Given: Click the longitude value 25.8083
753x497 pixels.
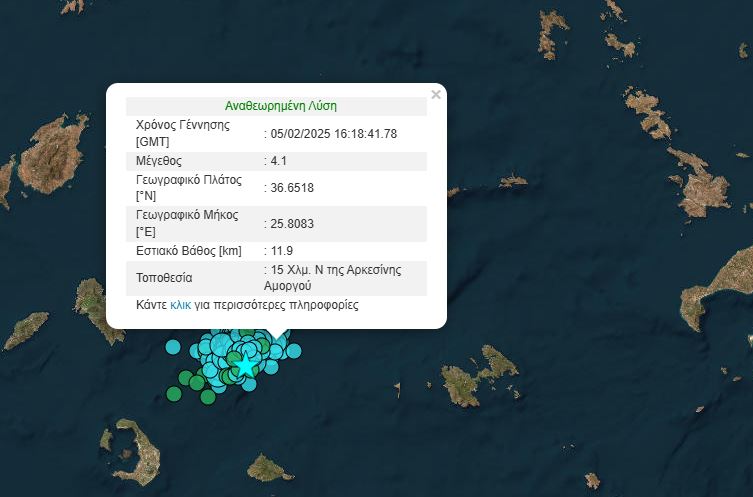Looking at the screenshot, I should point(292,224).
